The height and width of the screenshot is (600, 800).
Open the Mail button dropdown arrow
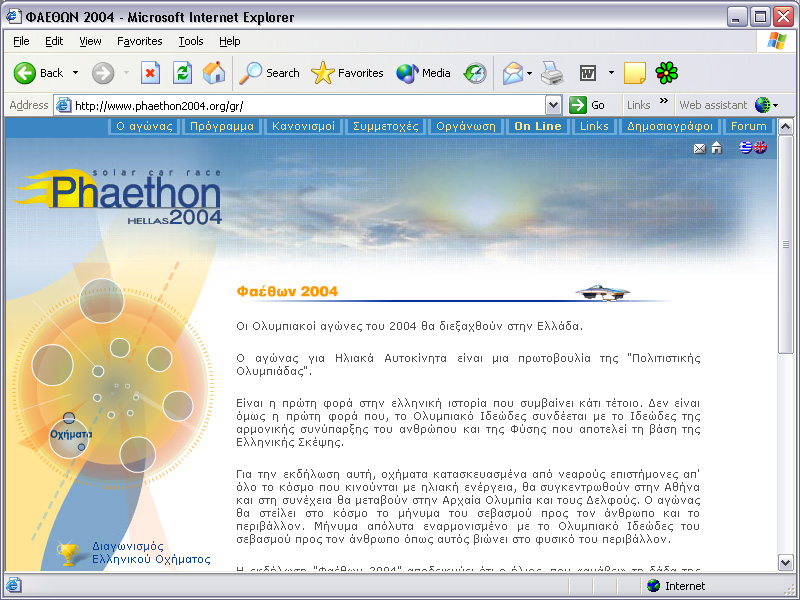point(529,73)
